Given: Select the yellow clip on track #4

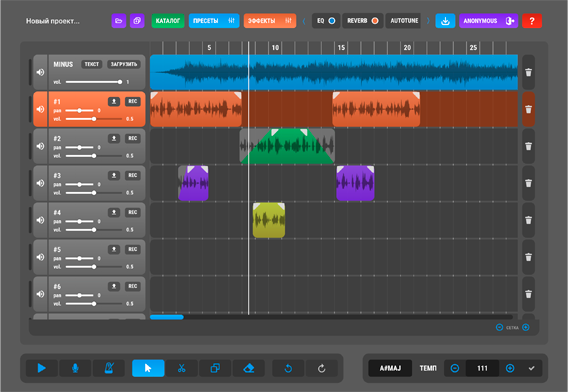Looking at the screenshot, I should tap(269, 220).
